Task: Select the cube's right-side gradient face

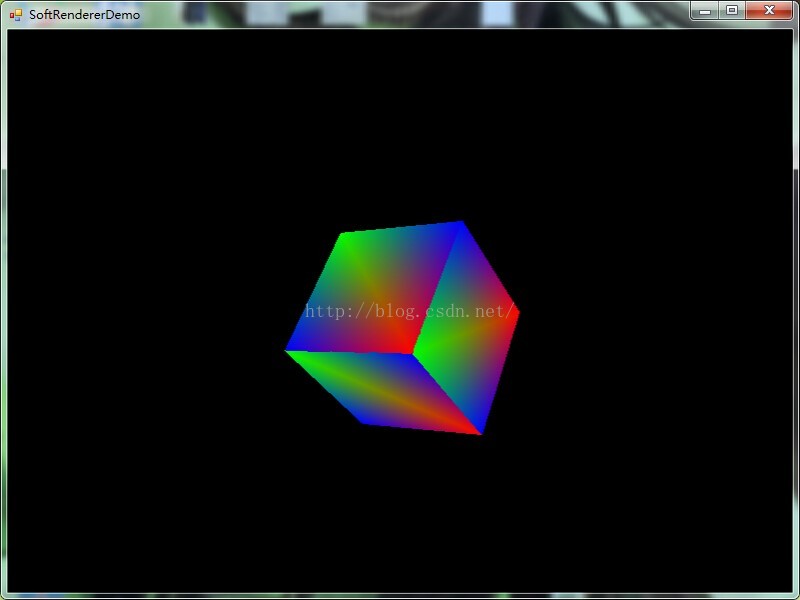Action: (x=467, y=327)
